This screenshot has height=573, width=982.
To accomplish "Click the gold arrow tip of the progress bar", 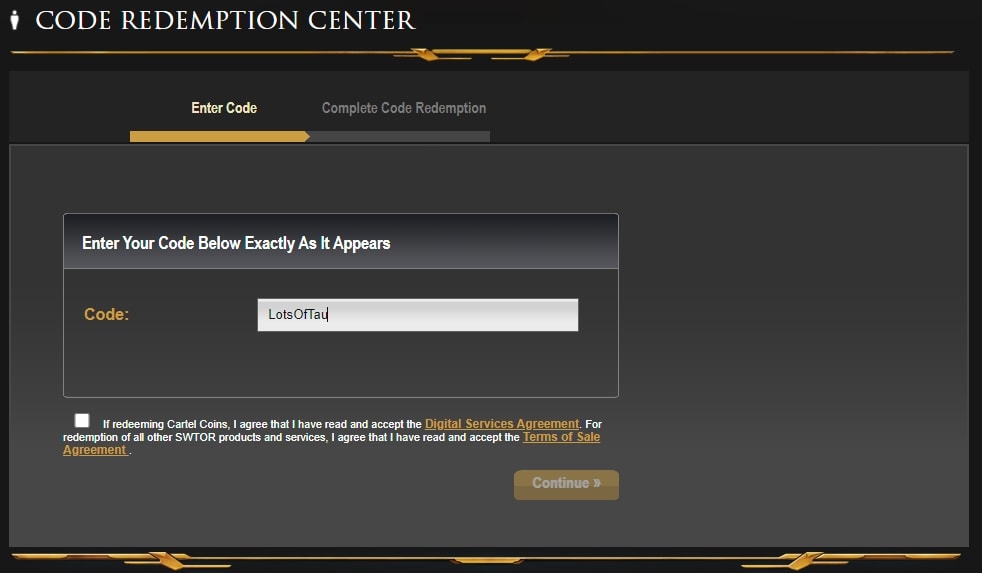I will [x=307, y=137].
